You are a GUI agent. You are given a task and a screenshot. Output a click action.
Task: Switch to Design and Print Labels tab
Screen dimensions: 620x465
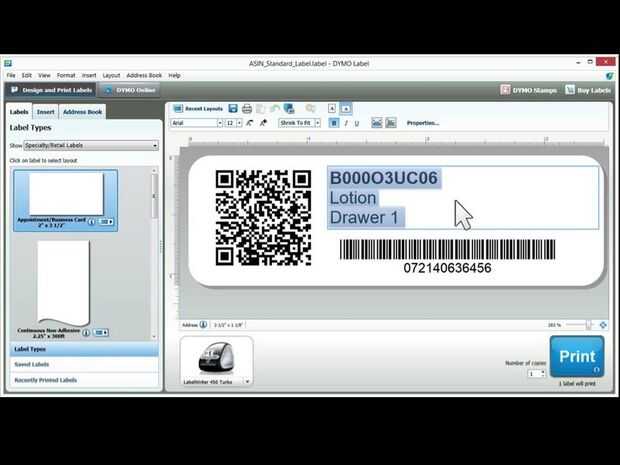pyautogui.click(x=51, y=90)
